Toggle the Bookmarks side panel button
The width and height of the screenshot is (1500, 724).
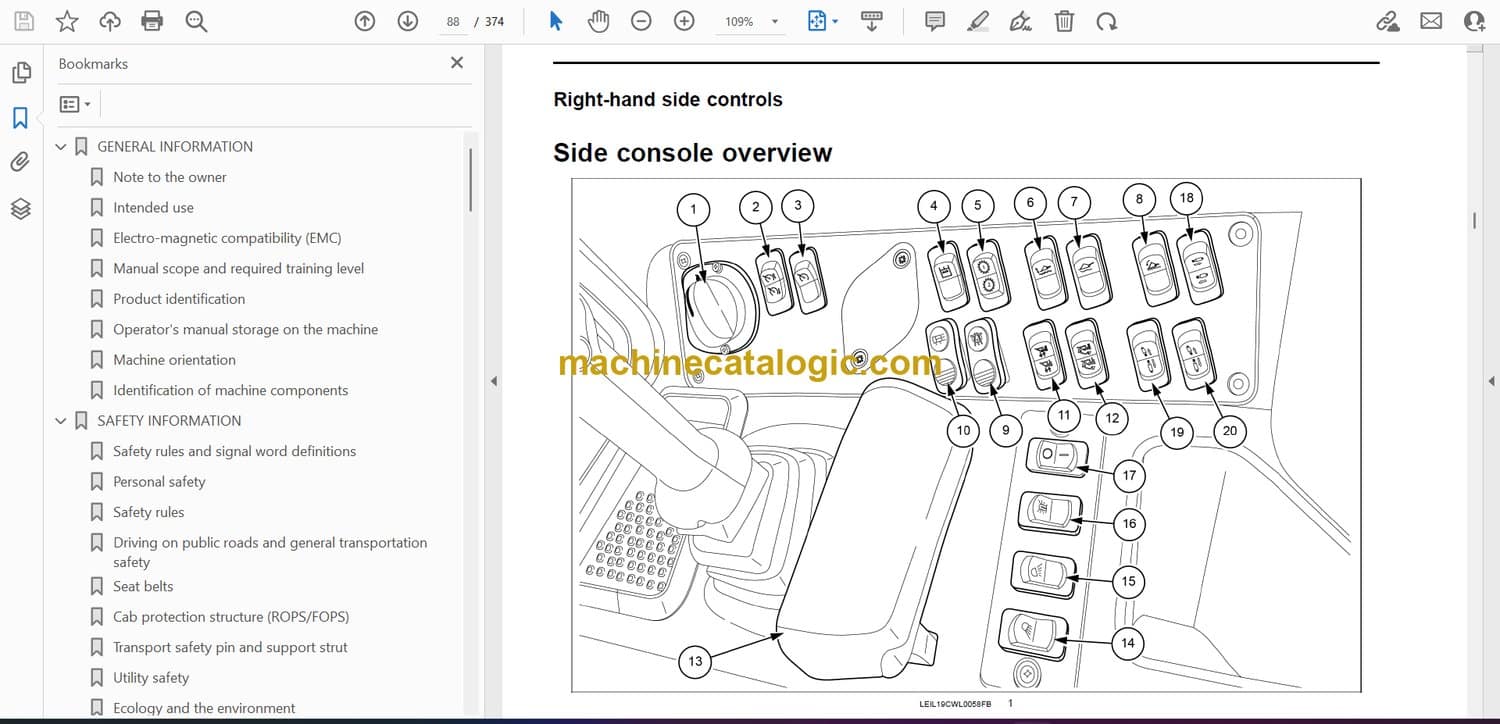20,118
